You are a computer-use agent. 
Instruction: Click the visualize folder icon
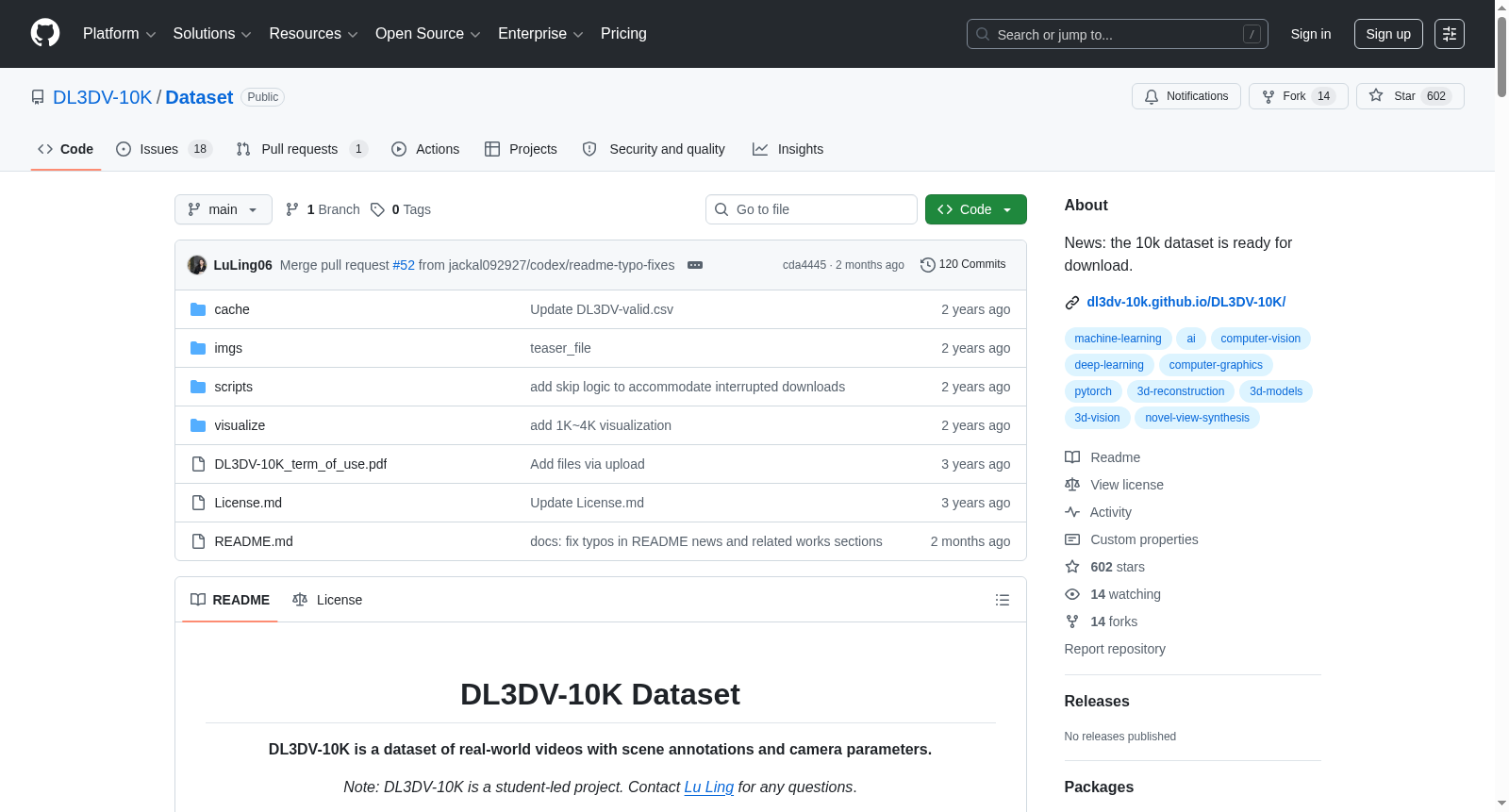198,425
